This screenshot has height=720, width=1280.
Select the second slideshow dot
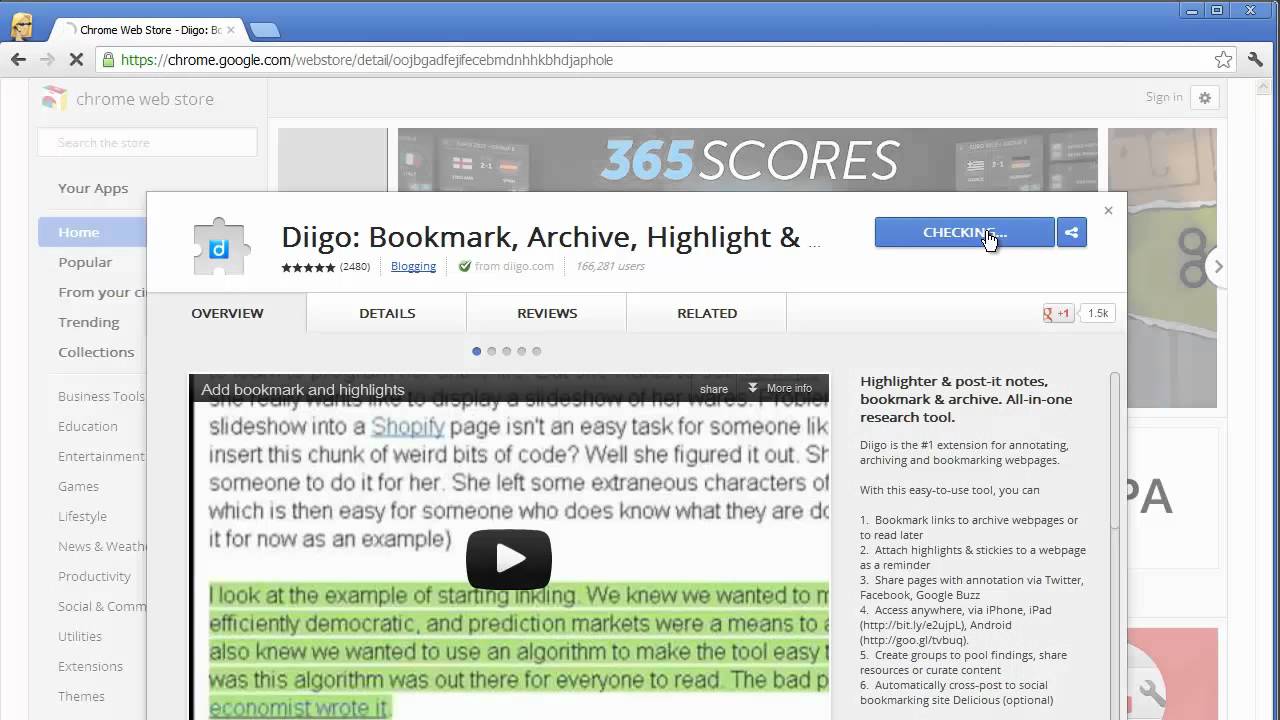pyautogui.click(x=492, y=351)
